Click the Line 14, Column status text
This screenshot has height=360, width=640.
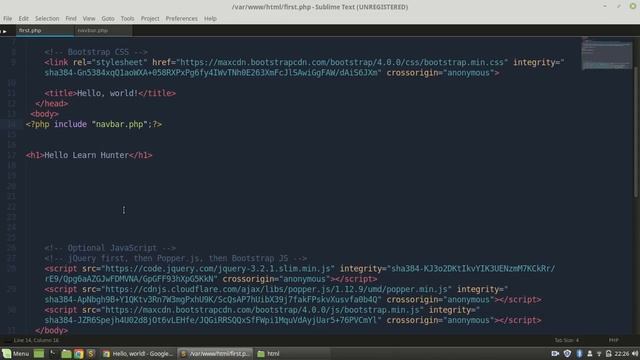(36, 340)
